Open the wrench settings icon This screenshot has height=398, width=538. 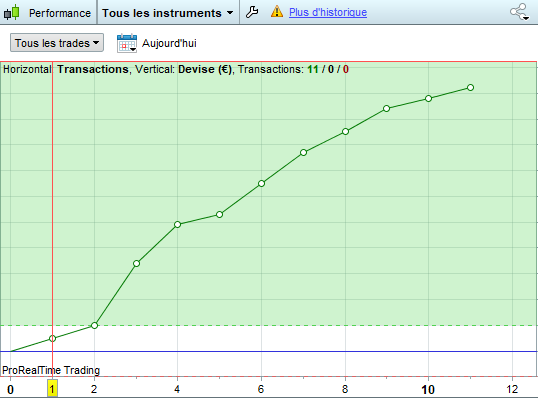pos(252,12)
